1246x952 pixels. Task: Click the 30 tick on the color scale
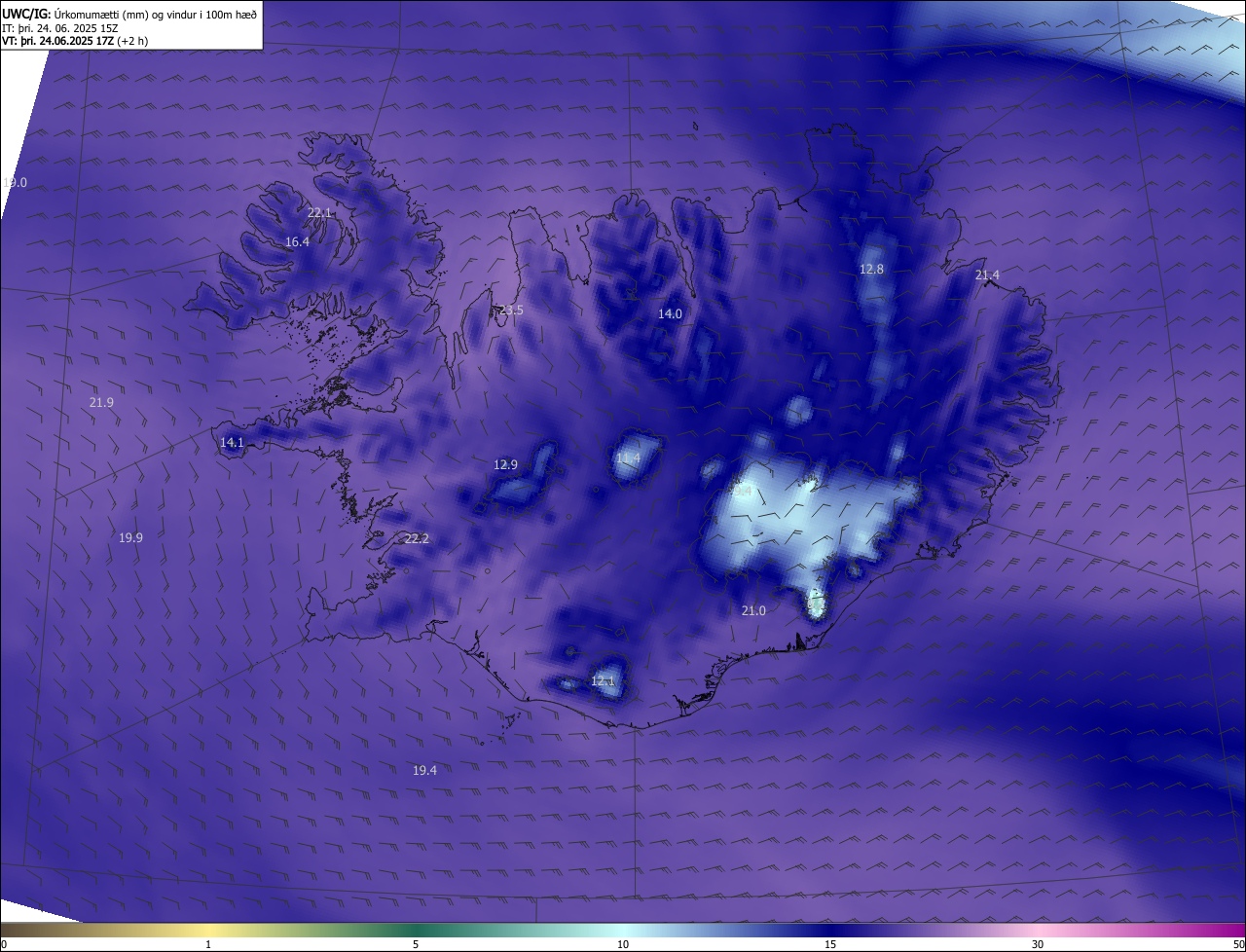(1038, 944)
